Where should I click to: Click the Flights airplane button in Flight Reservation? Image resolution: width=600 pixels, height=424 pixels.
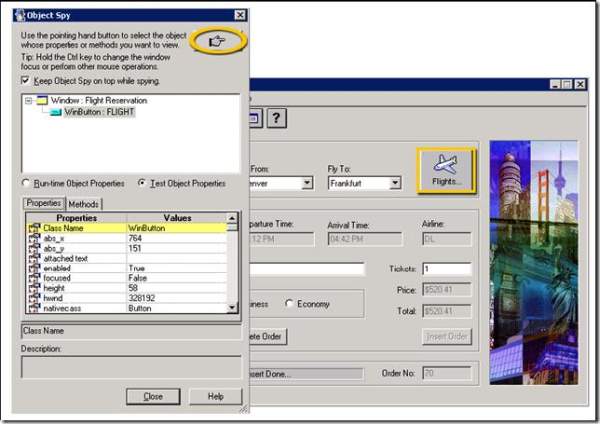pos(446,170)
